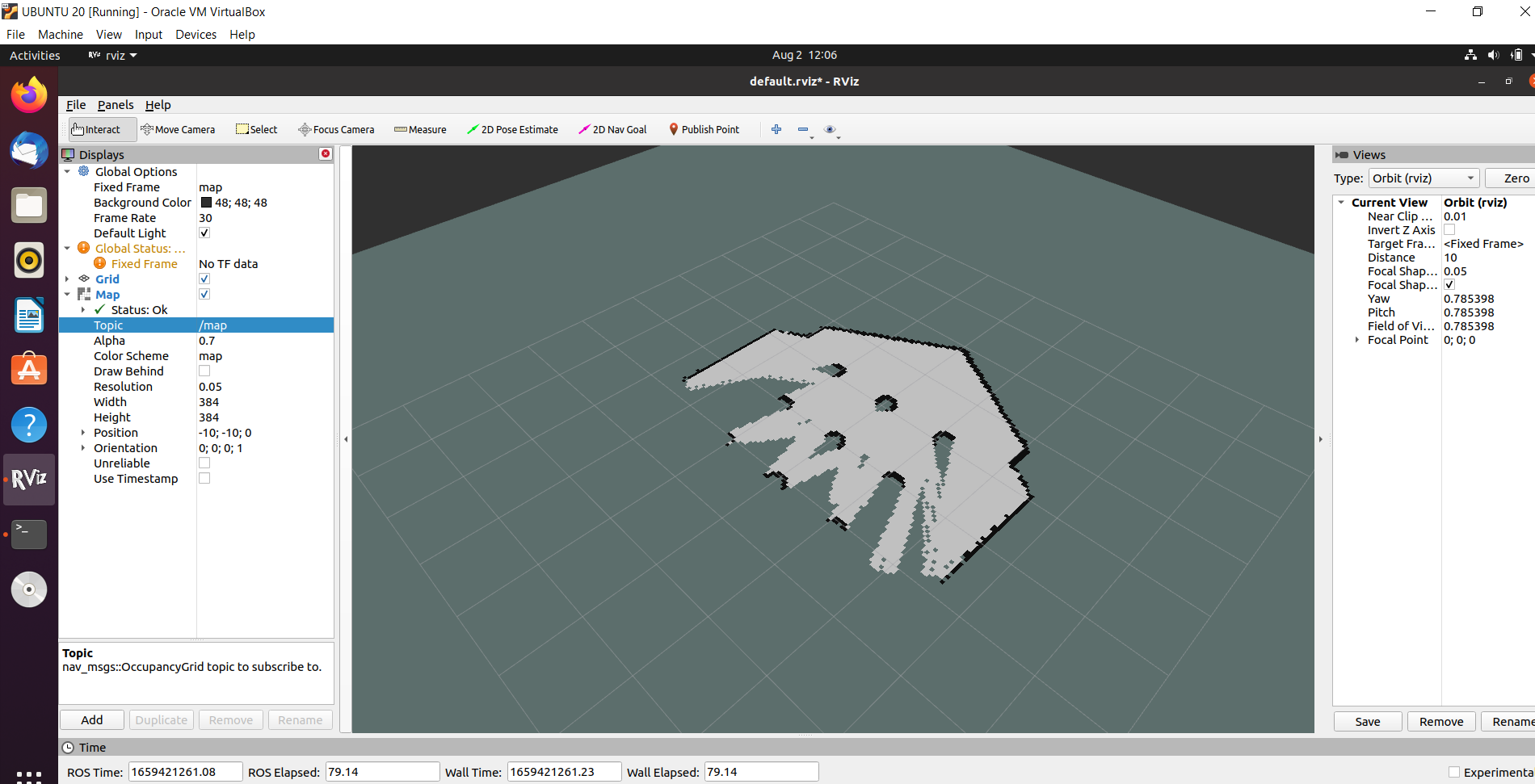Expand the Orientation property
Viewport: 1535px width, 784px height.
pyautogui.click(x=83, y=447)
